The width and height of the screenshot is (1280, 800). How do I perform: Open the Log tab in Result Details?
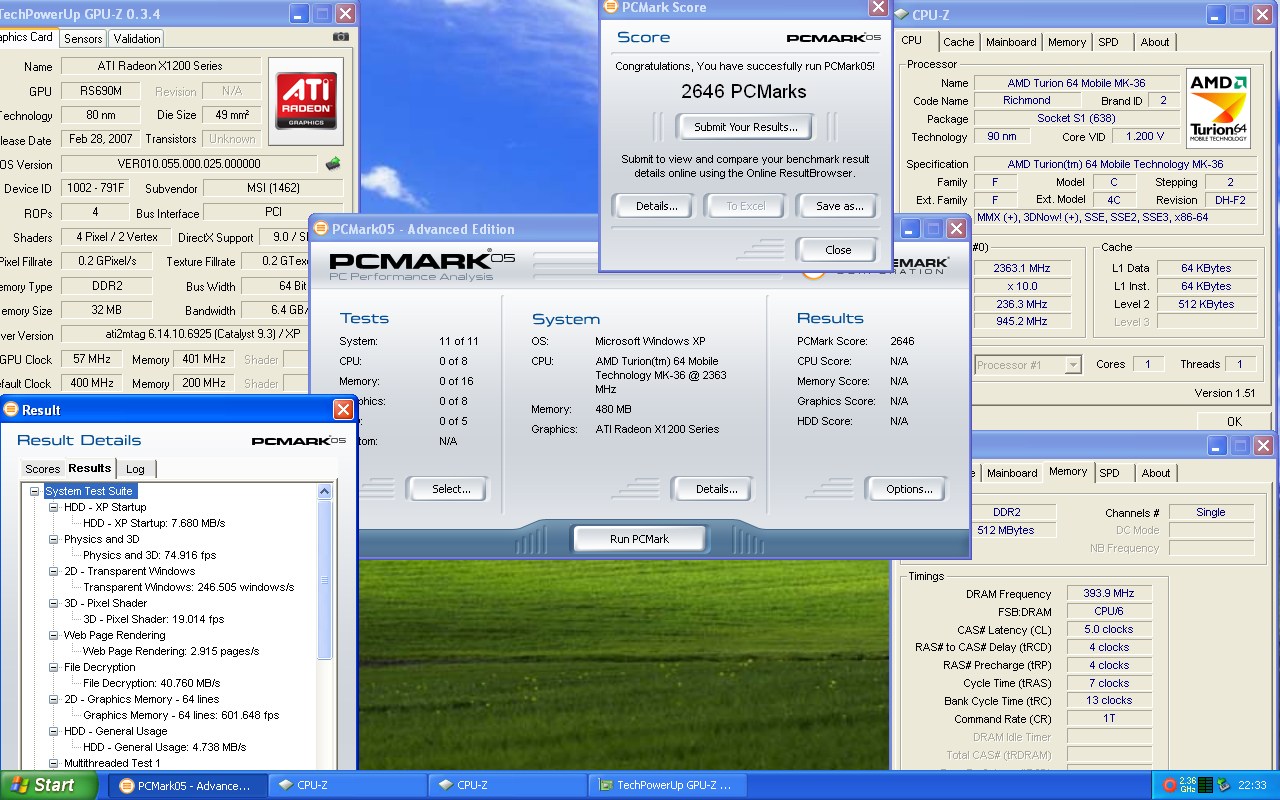(135, 469)
